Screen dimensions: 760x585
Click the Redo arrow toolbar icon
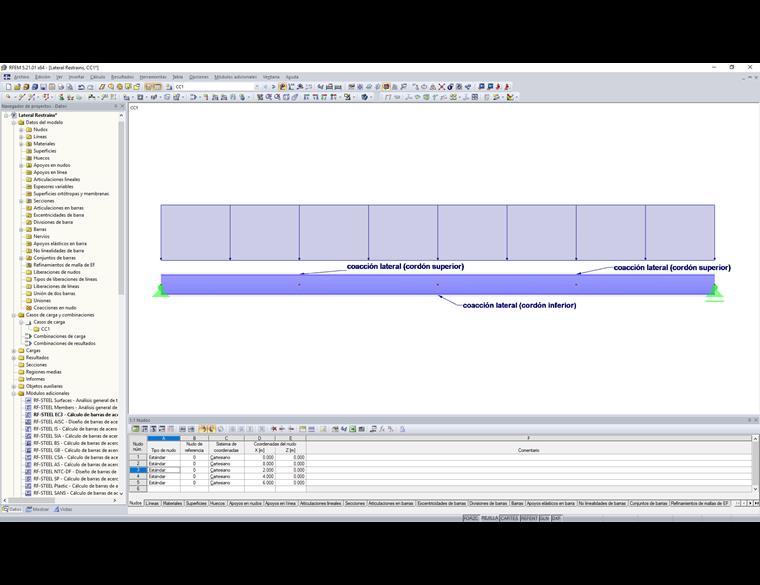[x=90, y=87]
